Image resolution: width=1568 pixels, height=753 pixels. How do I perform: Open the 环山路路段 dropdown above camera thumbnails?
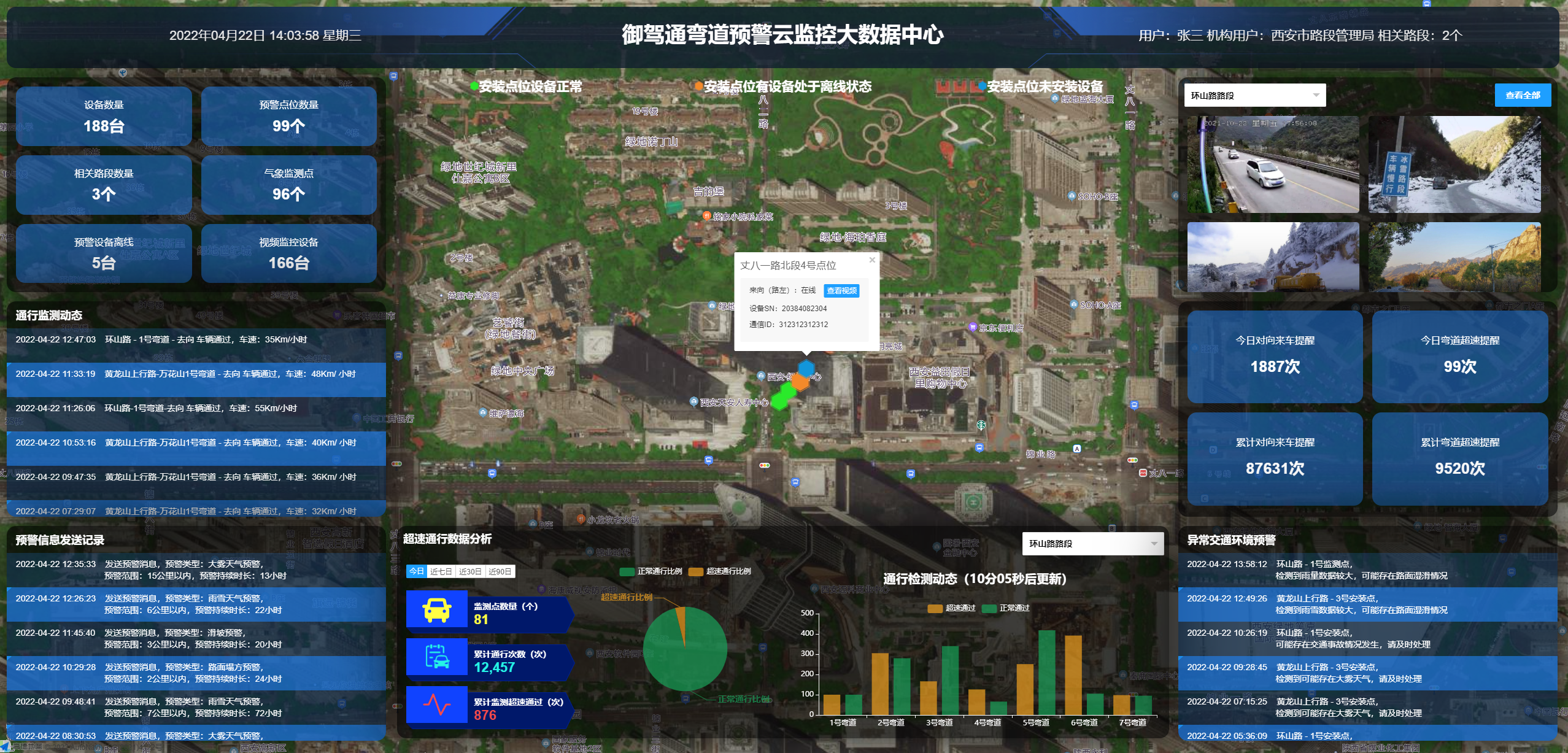click(1254, 95)
